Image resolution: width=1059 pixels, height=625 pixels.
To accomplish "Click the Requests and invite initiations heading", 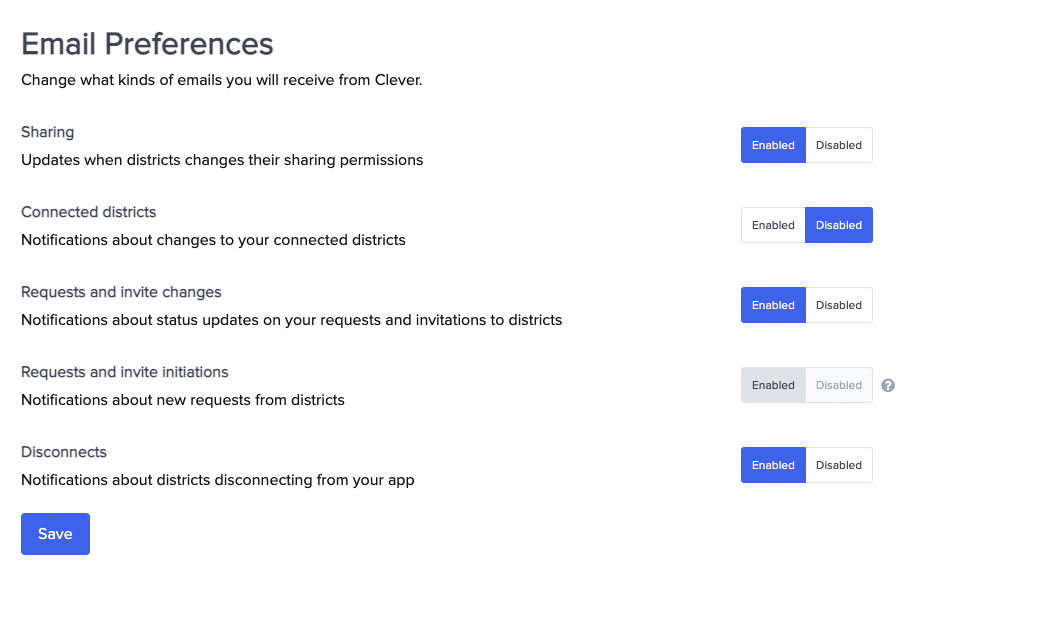I will pos(124,372).
